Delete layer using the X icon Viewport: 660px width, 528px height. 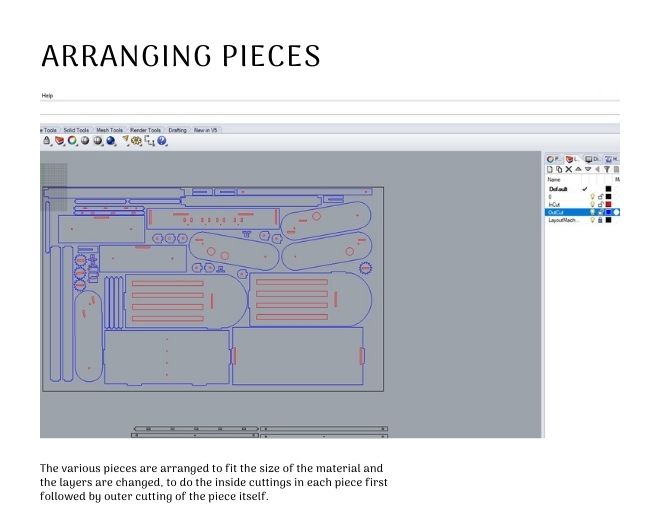[569, 169]
